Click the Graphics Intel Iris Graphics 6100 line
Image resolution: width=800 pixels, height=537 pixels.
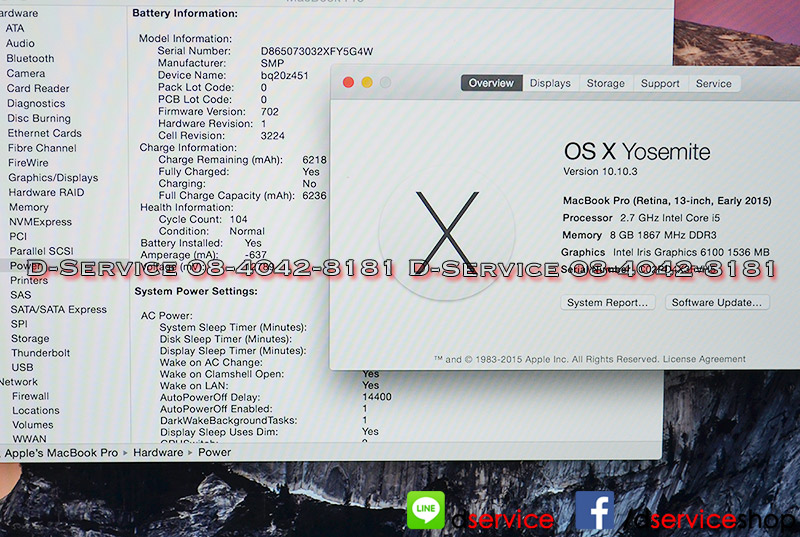[665, 252]
